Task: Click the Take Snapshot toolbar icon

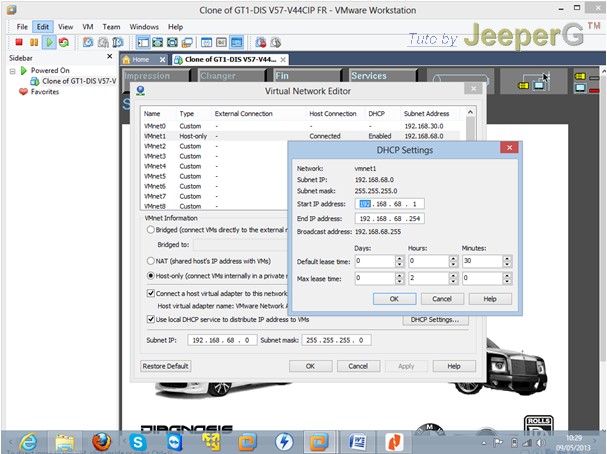Action: click(88, 42)
